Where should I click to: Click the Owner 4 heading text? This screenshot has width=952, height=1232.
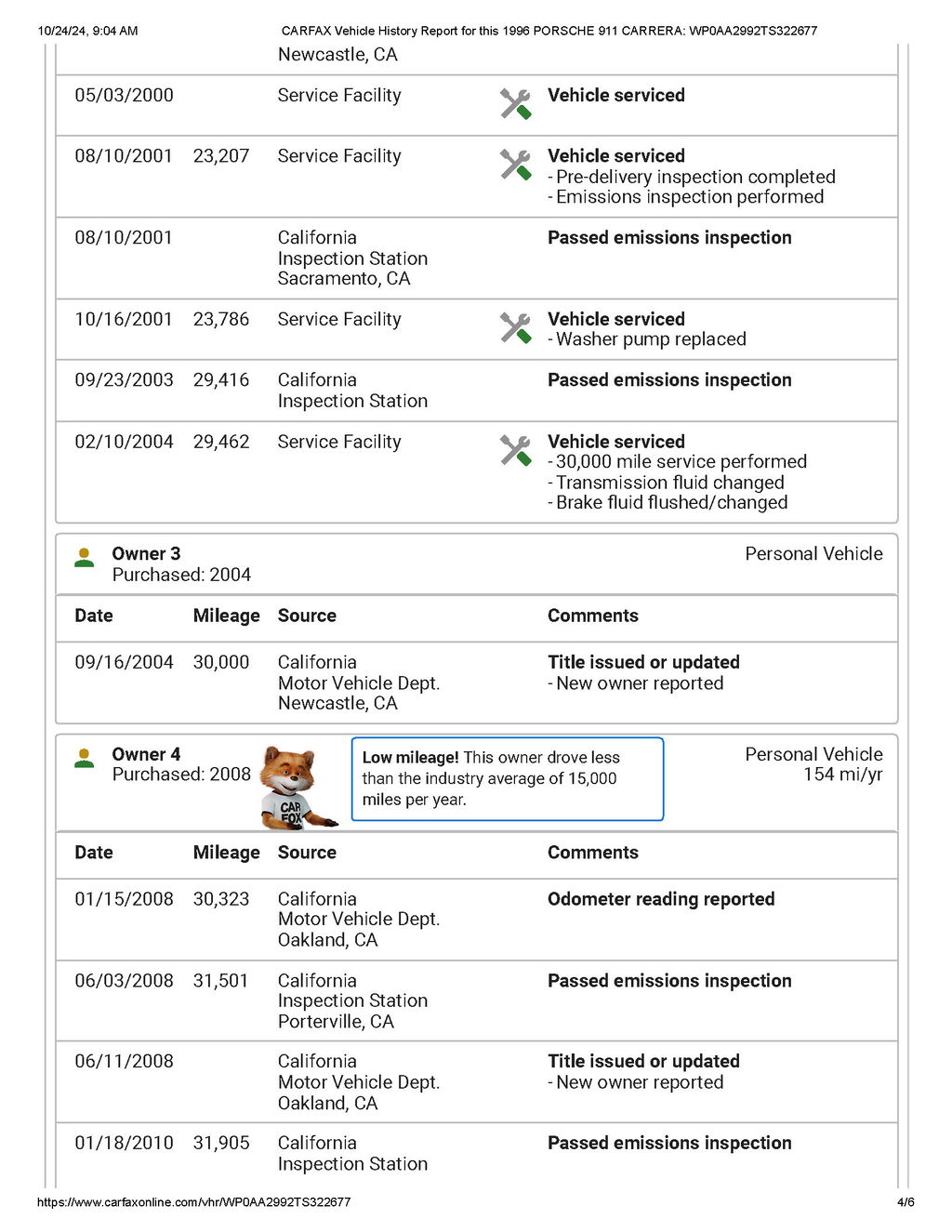[x=146, y=754]
